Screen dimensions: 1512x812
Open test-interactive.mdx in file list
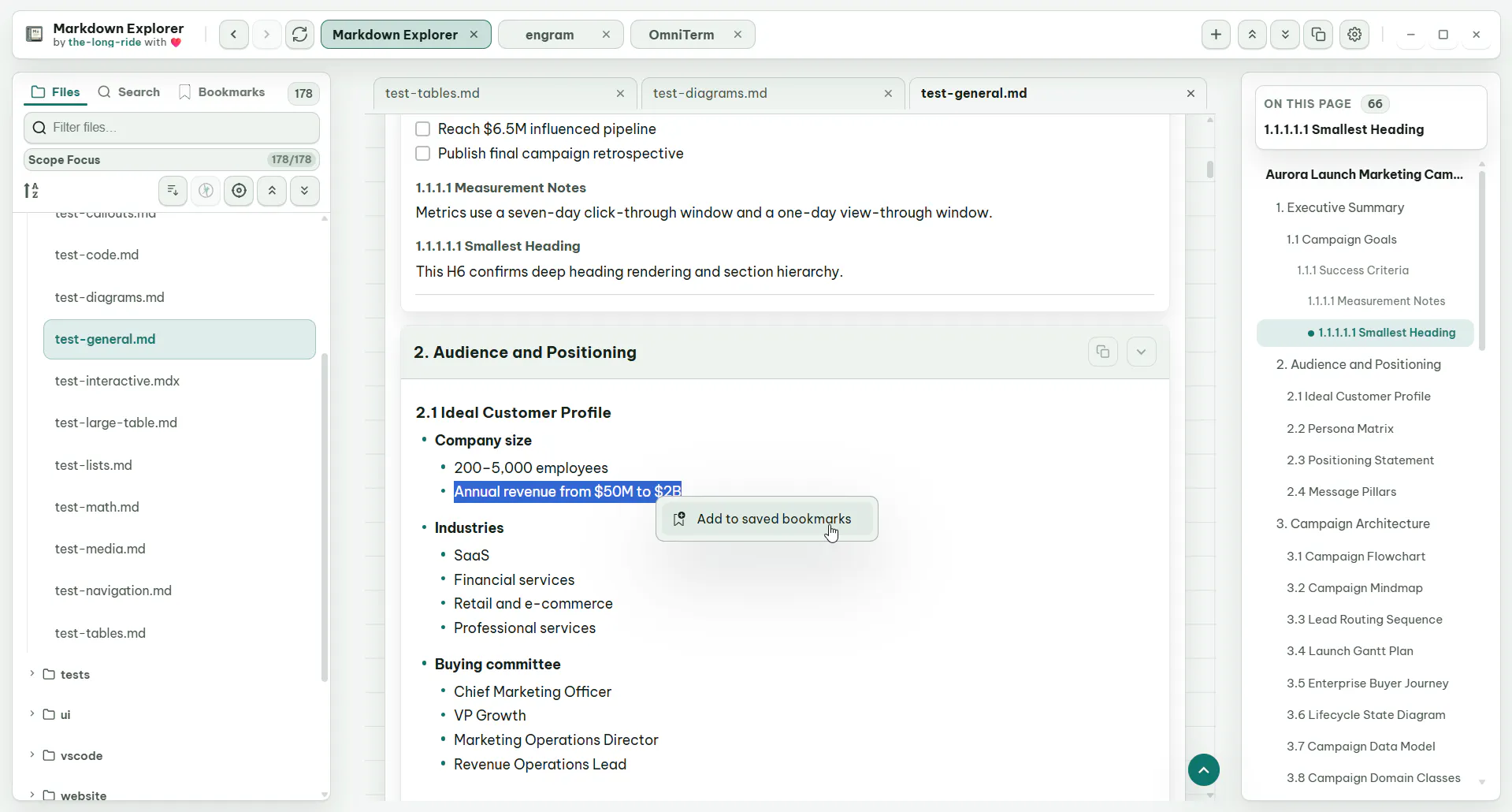point(117,381)
